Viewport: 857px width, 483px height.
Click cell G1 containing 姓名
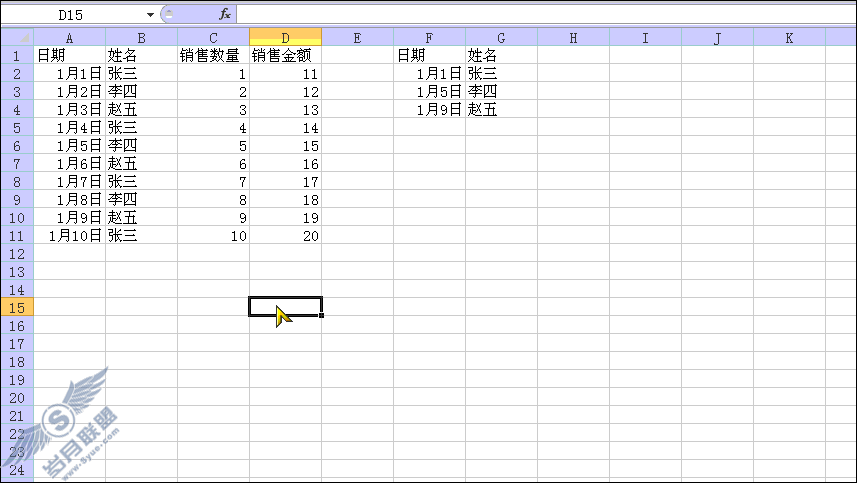tap(502, 55)
